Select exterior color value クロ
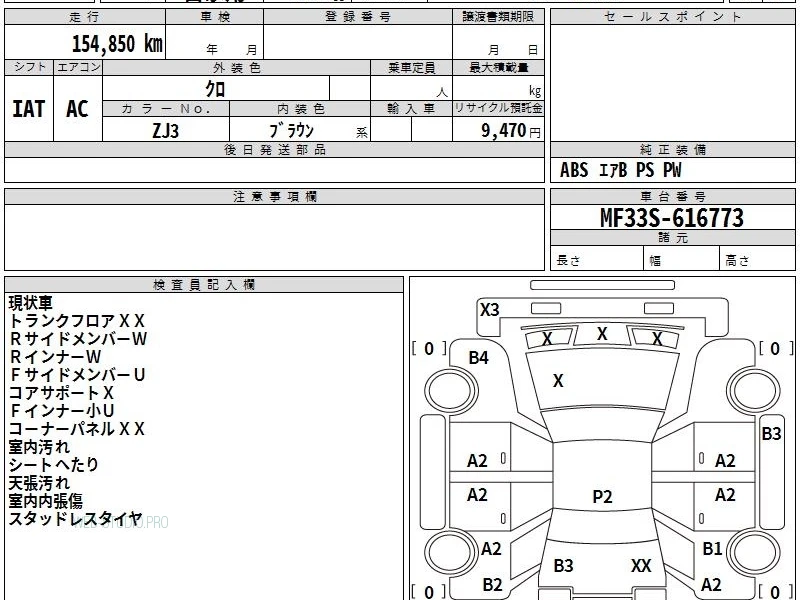This screenshot has width=800, height=600. 215,89
